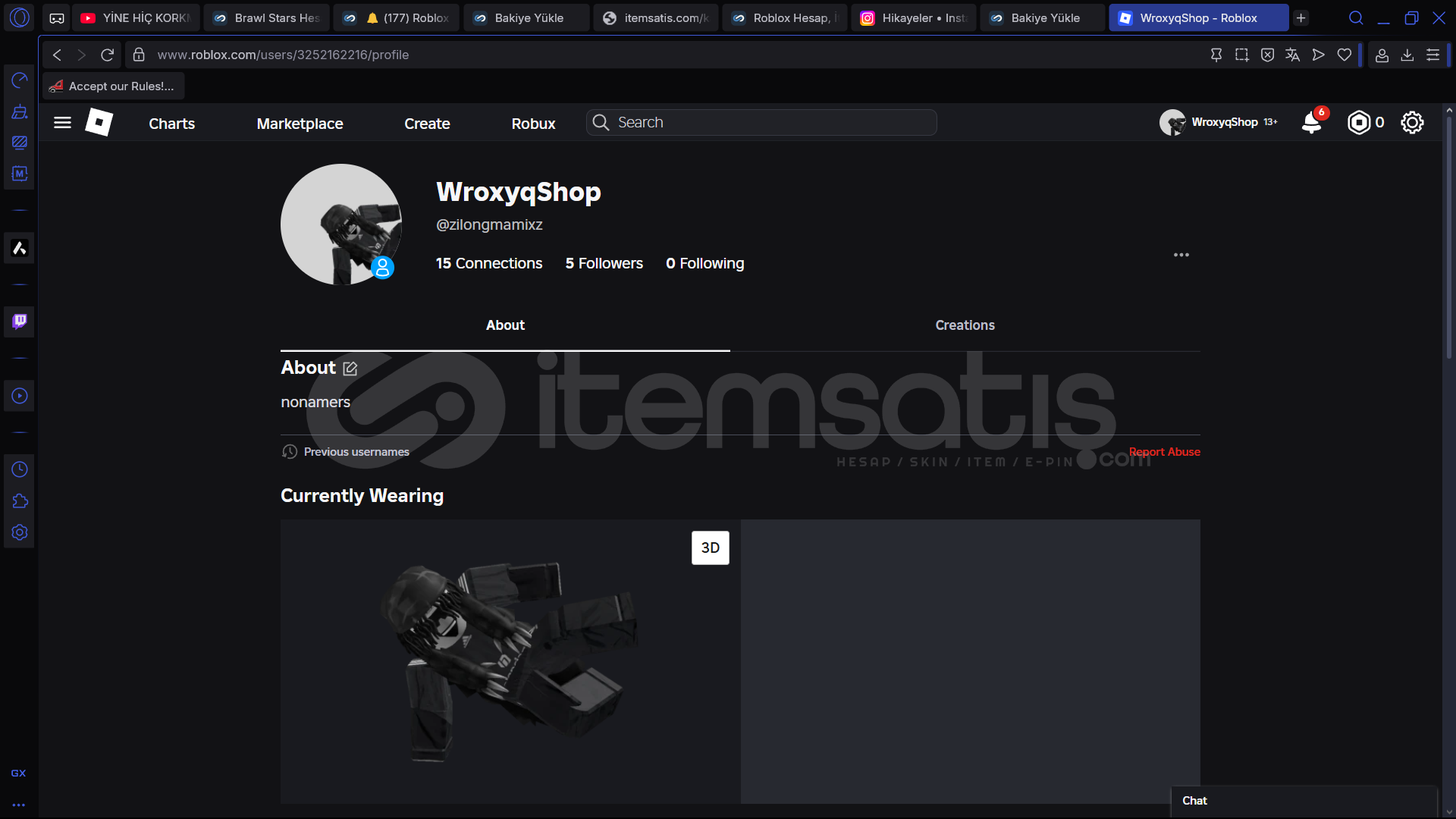The height and width of the screenshot is (819, 1456).
Task: Open browser profile account icon
Action: 1382,55
